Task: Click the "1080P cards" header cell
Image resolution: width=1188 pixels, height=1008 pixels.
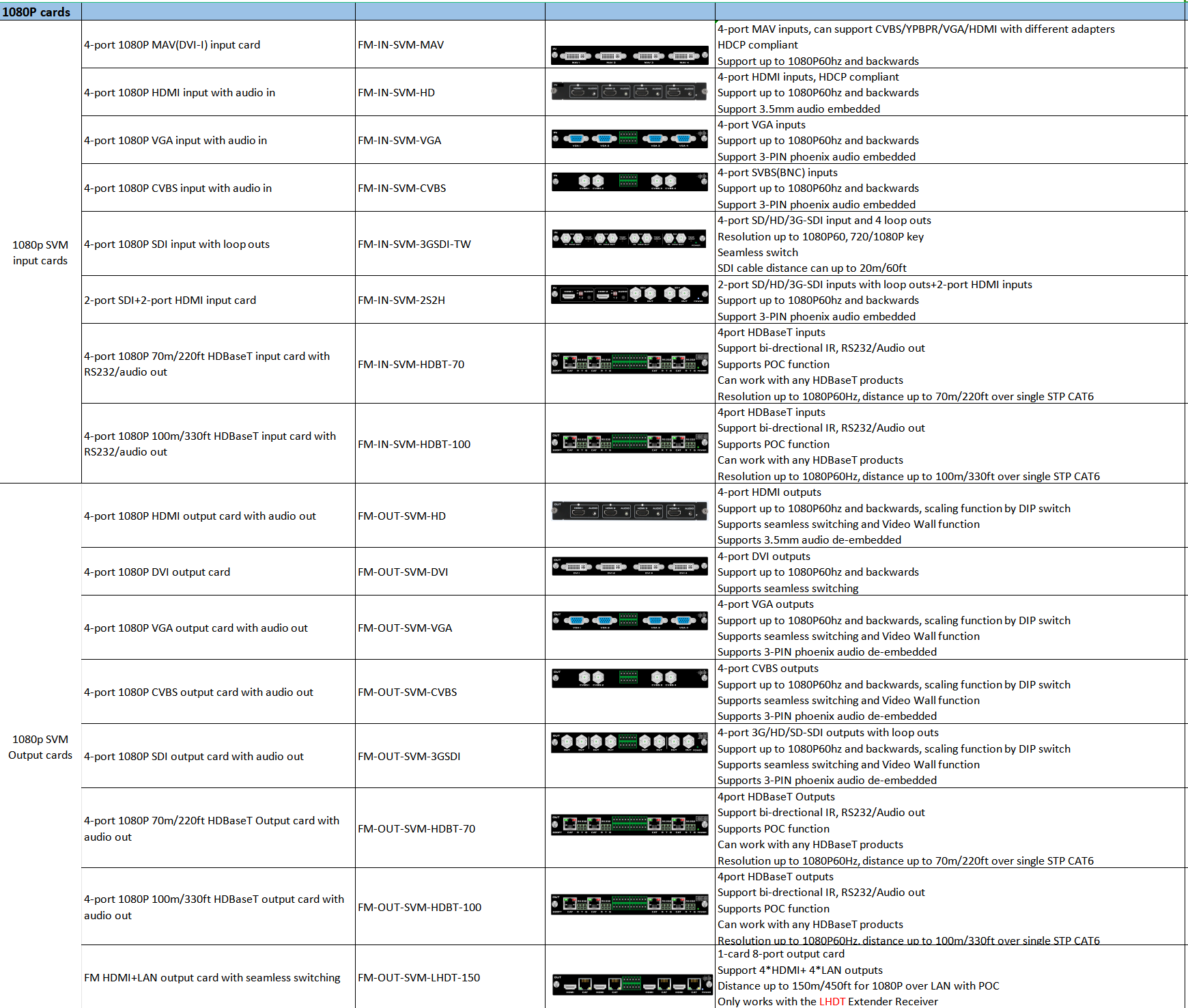Action: coord(40,12)
